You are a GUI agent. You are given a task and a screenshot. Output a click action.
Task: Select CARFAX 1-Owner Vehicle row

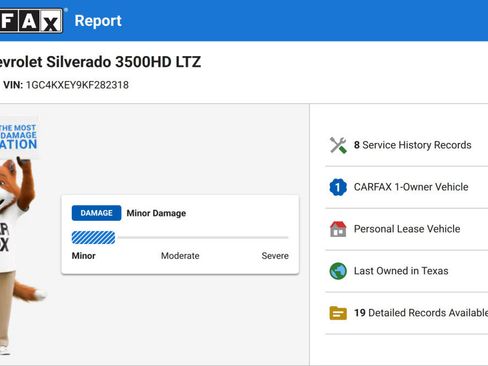pos(407,187)
